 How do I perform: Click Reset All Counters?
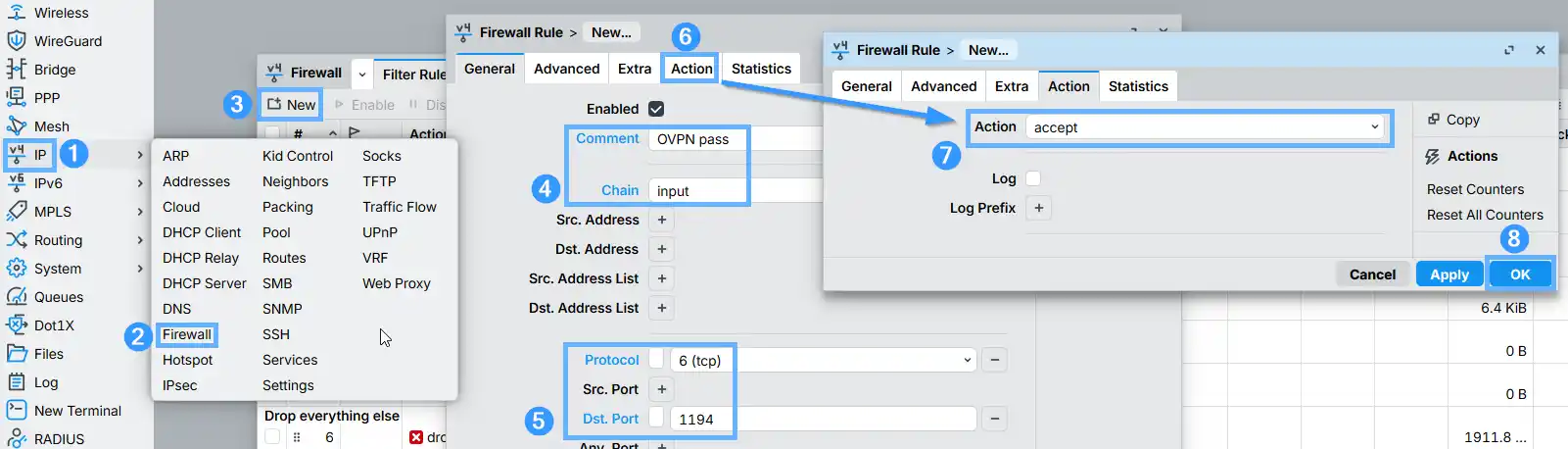pos(1485,215)
